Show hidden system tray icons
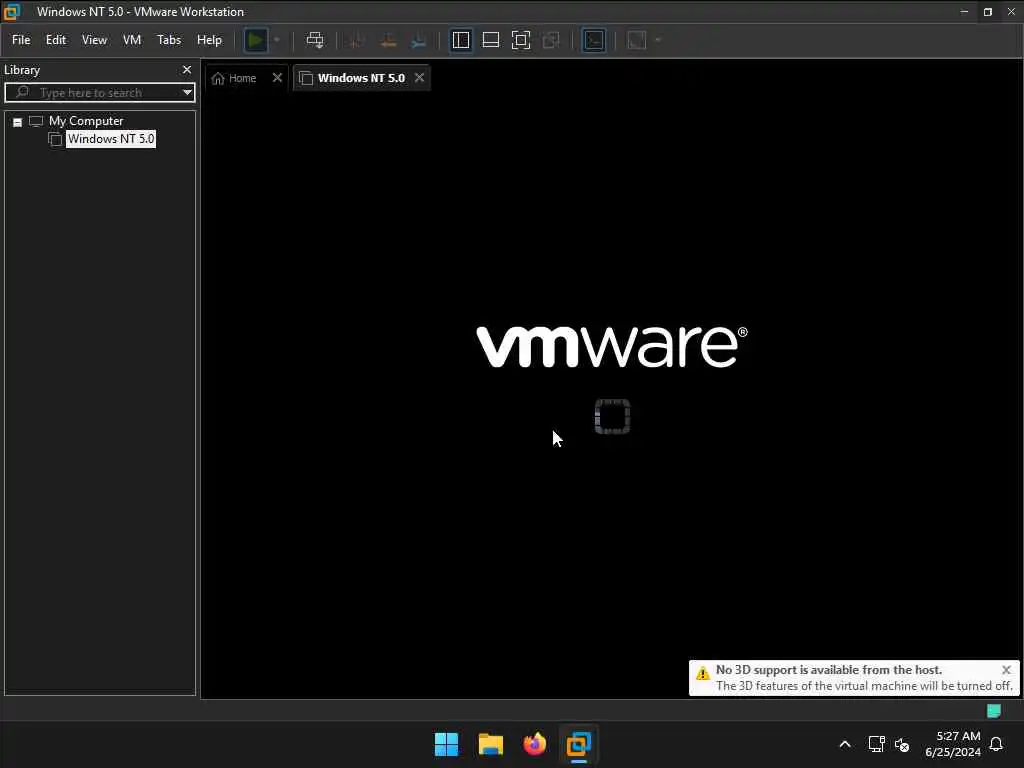The image size is (1024, 768). point(844,744)
